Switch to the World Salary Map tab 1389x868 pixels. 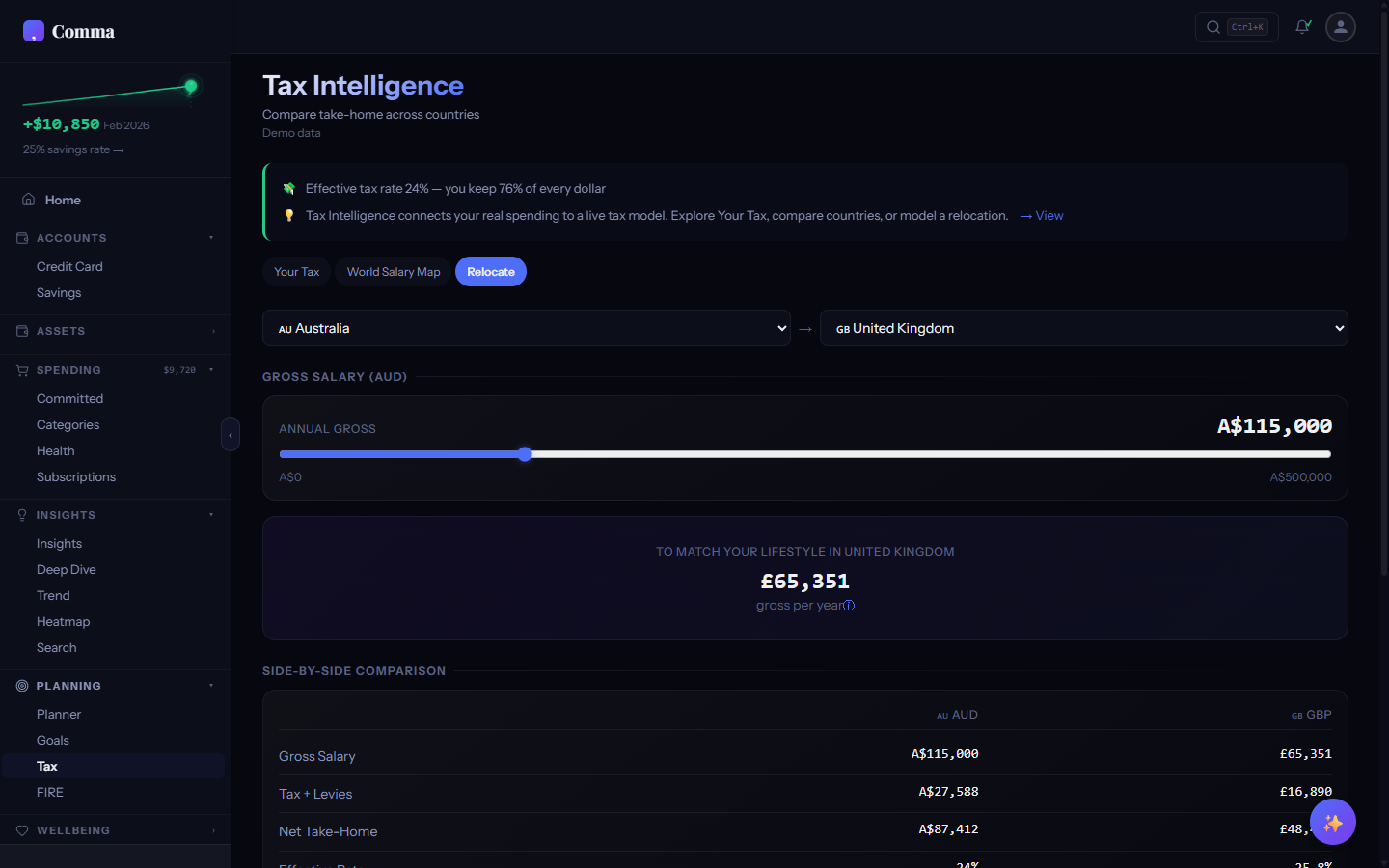pos(393,272)
